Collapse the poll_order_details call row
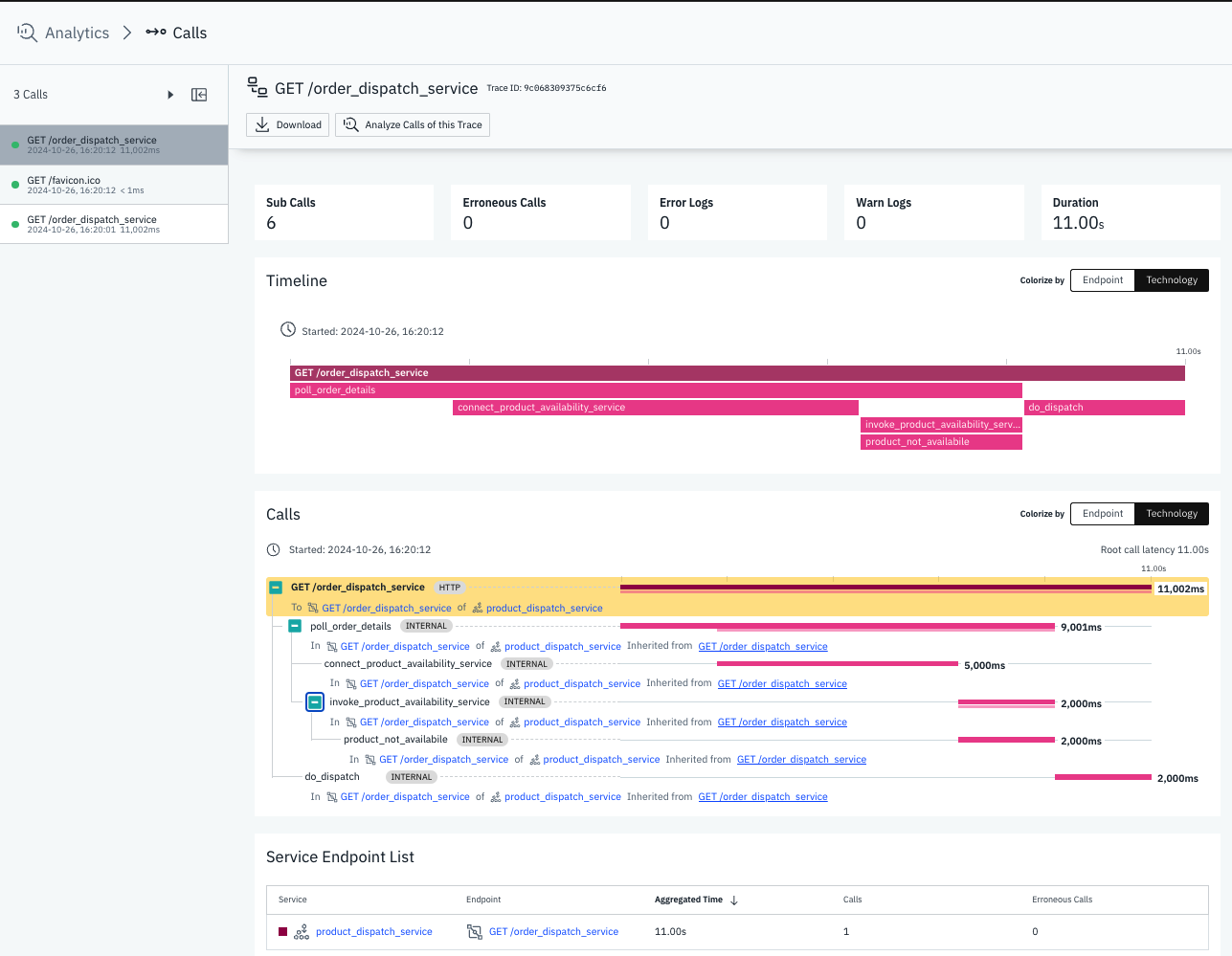This screenshot has height=956, width=1232. pyautogui.click(x=295, y=626)
